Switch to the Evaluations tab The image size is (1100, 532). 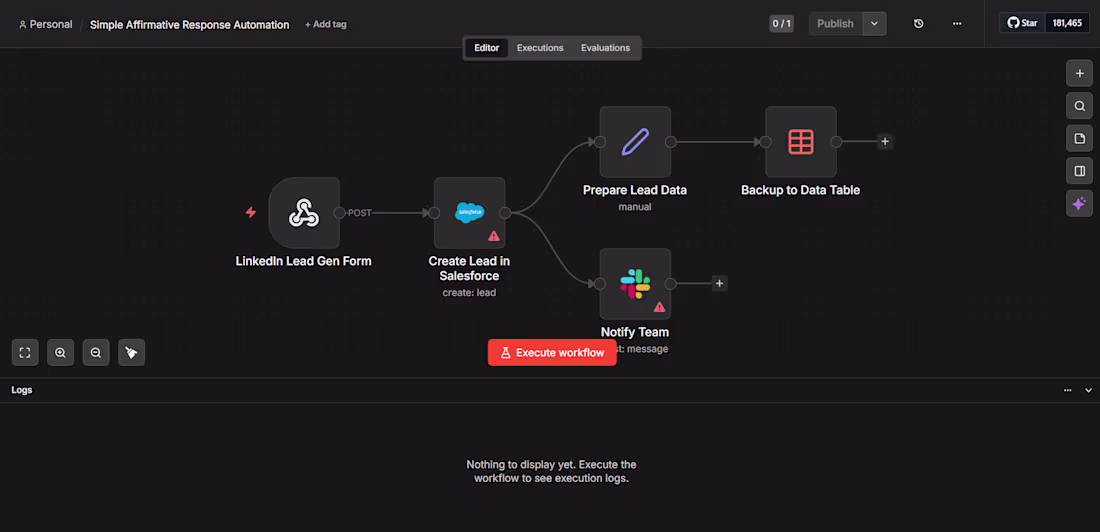point(605,48)
